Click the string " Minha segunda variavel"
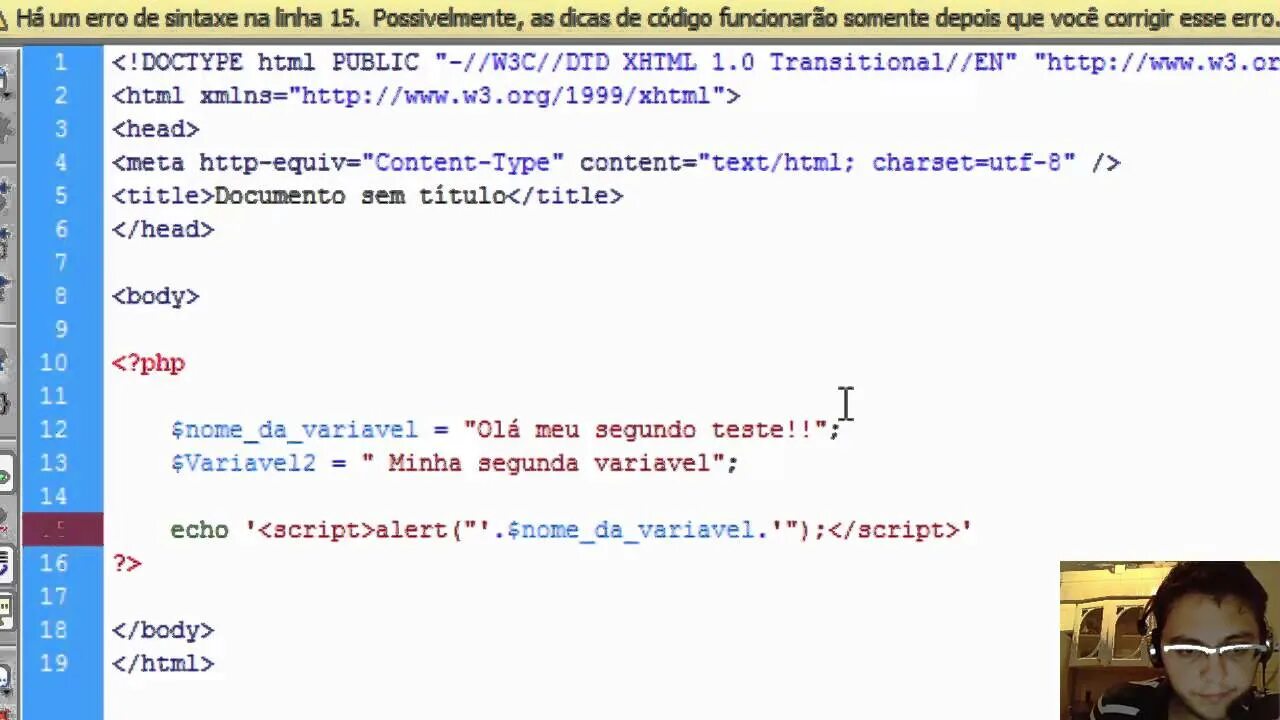 [543, 463]
